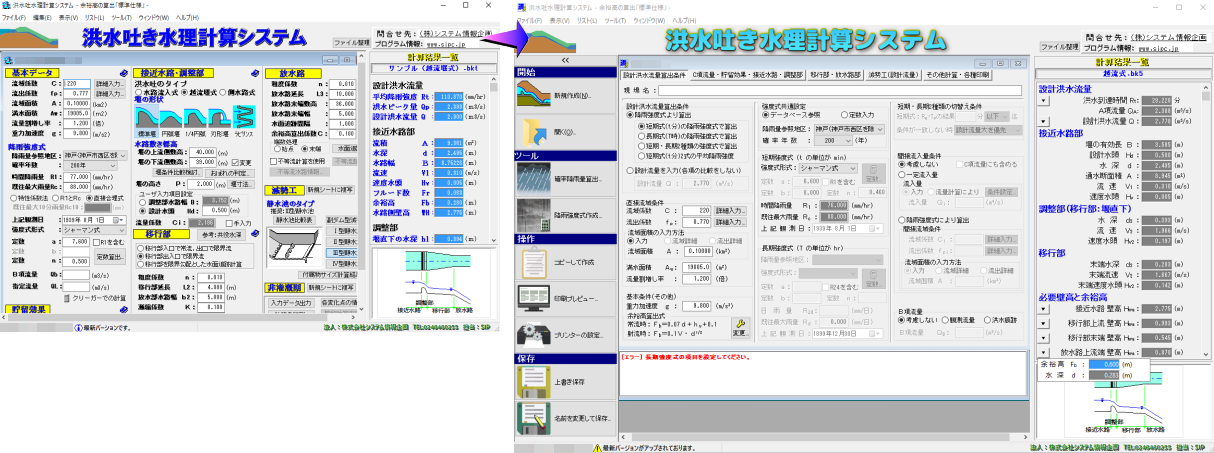Click ファイル整理 button in right window
The width and height of the screenshot is (1214, 453).
pos(1060,46)
